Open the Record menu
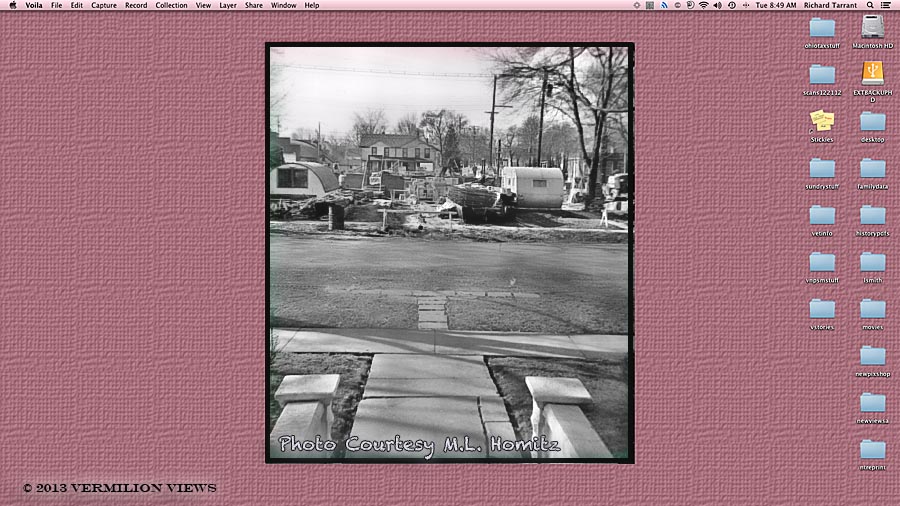 click(136, 5)
